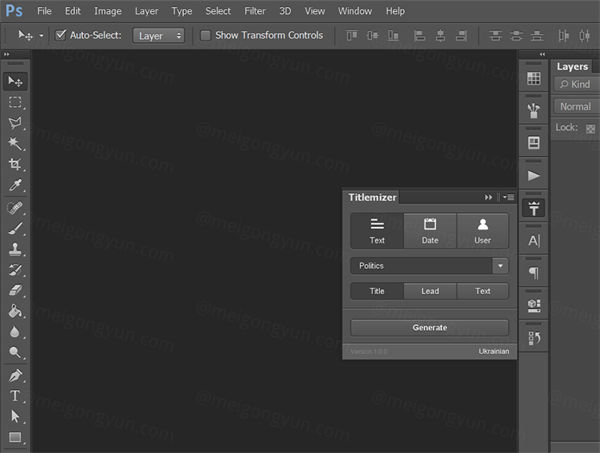
Task: Select the Eyedropper tool
Action: coord(15,186)
